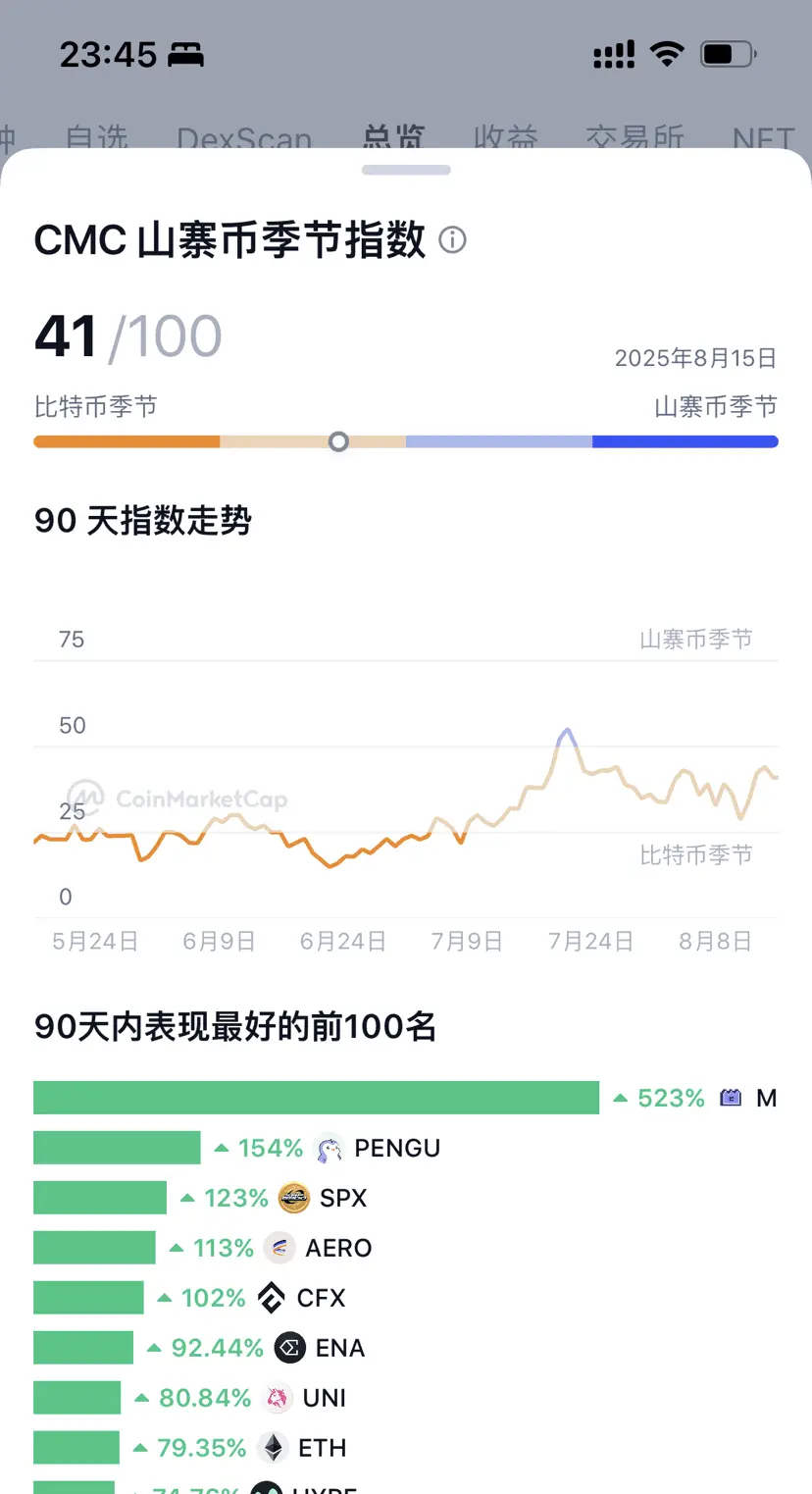Tap the M coin icon beside 523%

click(x=731, y=1099)
